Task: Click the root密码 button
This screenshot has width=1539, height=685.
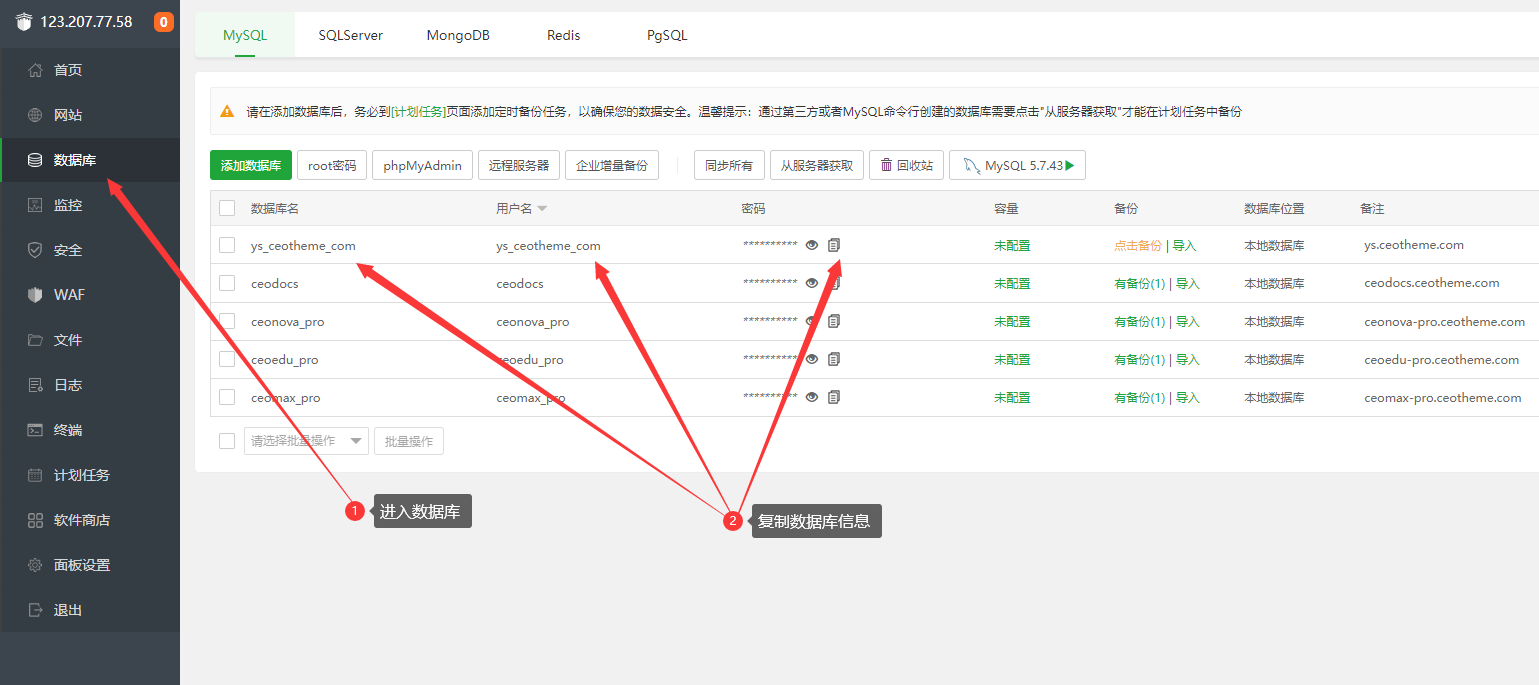Action: click(332, 165)
